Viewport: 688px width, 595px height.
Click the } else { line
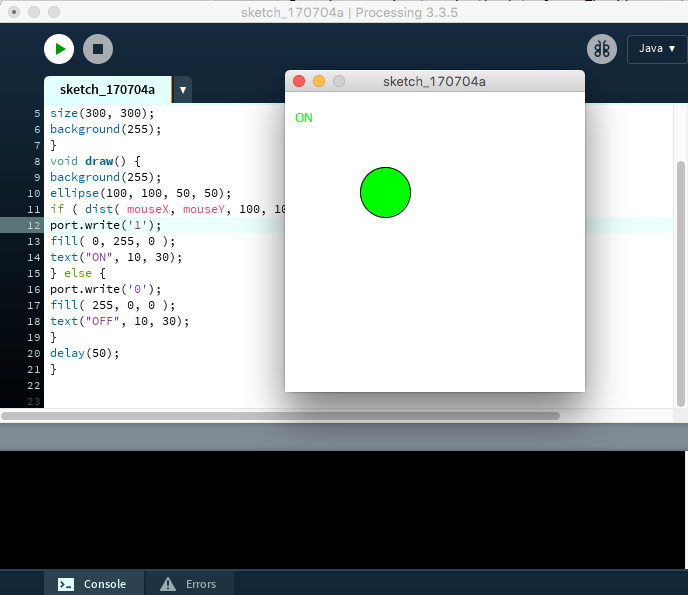tap(78, 273)
